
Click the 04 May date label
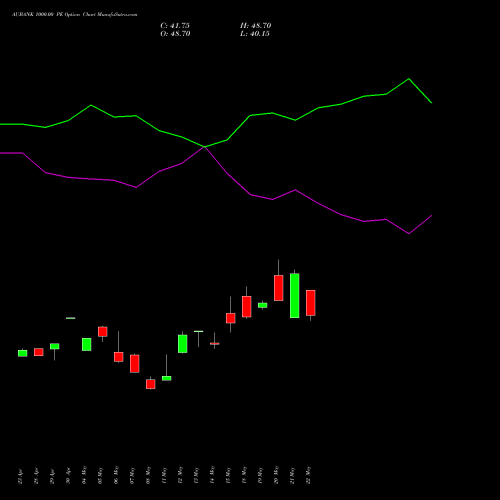(85, 475)
